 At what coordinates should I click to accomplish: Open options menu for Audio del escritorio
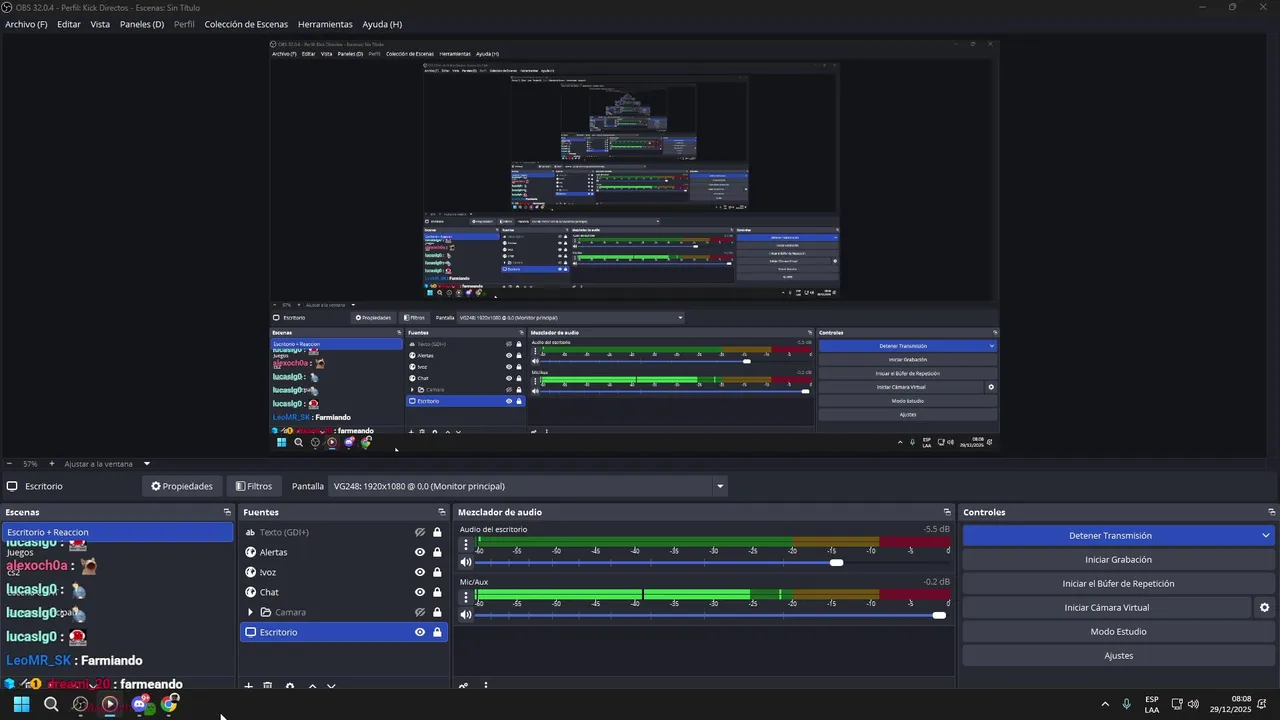tap(465, 545)
